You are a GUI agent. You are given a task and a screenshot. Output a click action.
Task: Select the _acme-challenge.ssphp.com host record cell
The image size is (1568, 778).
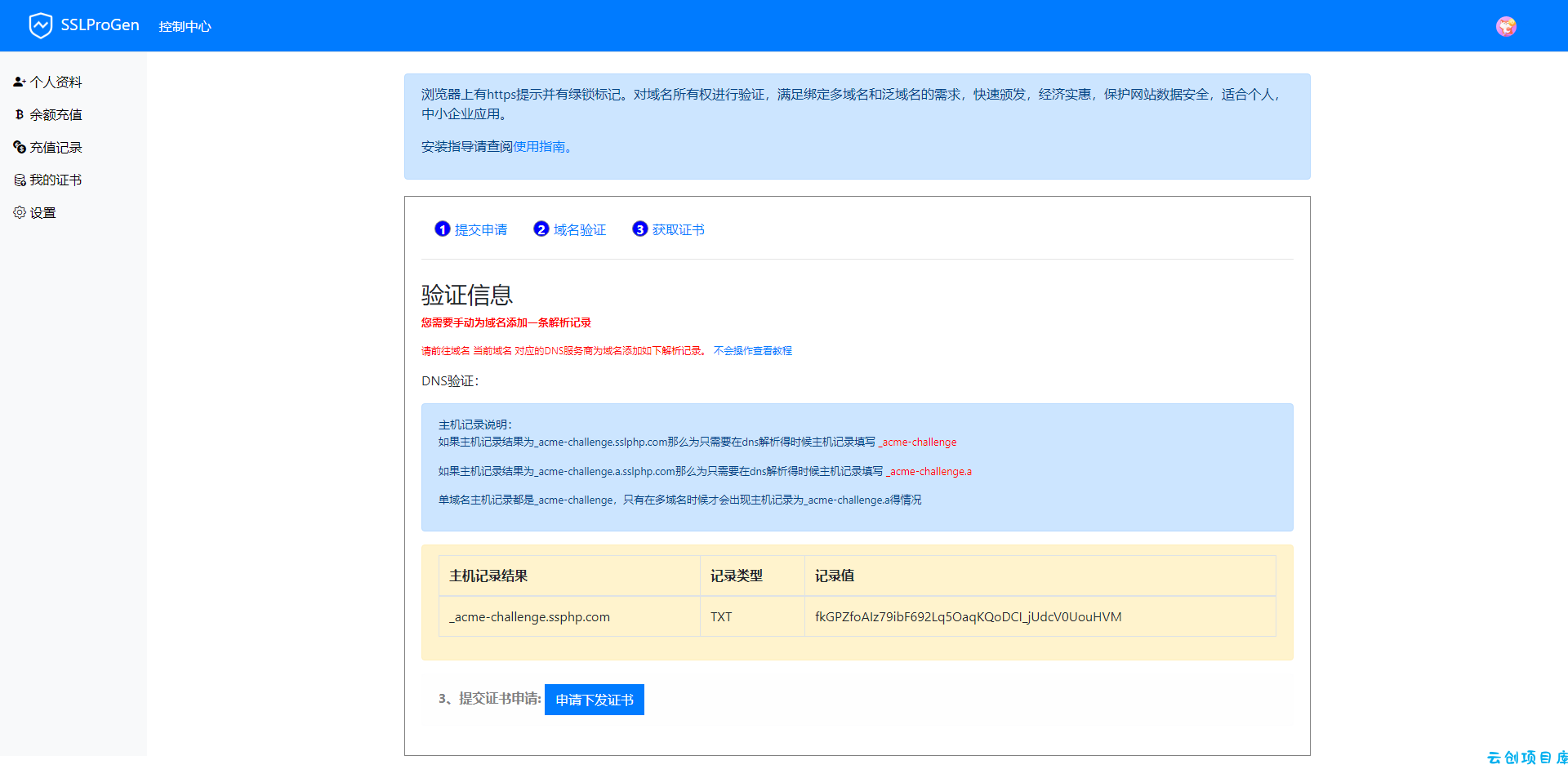tap(569, 616)
